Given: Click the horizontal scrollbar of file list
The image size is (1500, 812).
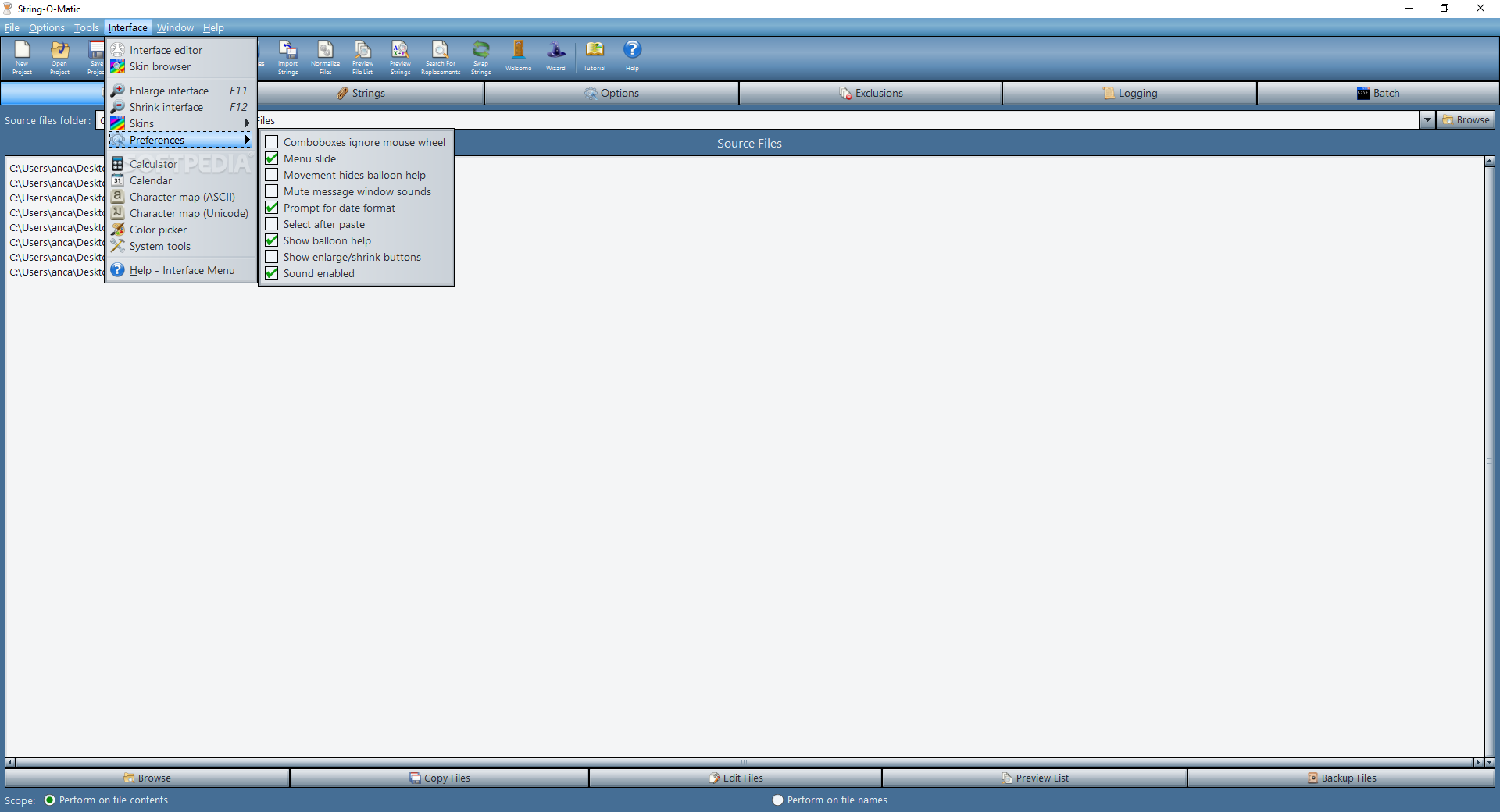Looking at the screenshot, I should [744, 763].
